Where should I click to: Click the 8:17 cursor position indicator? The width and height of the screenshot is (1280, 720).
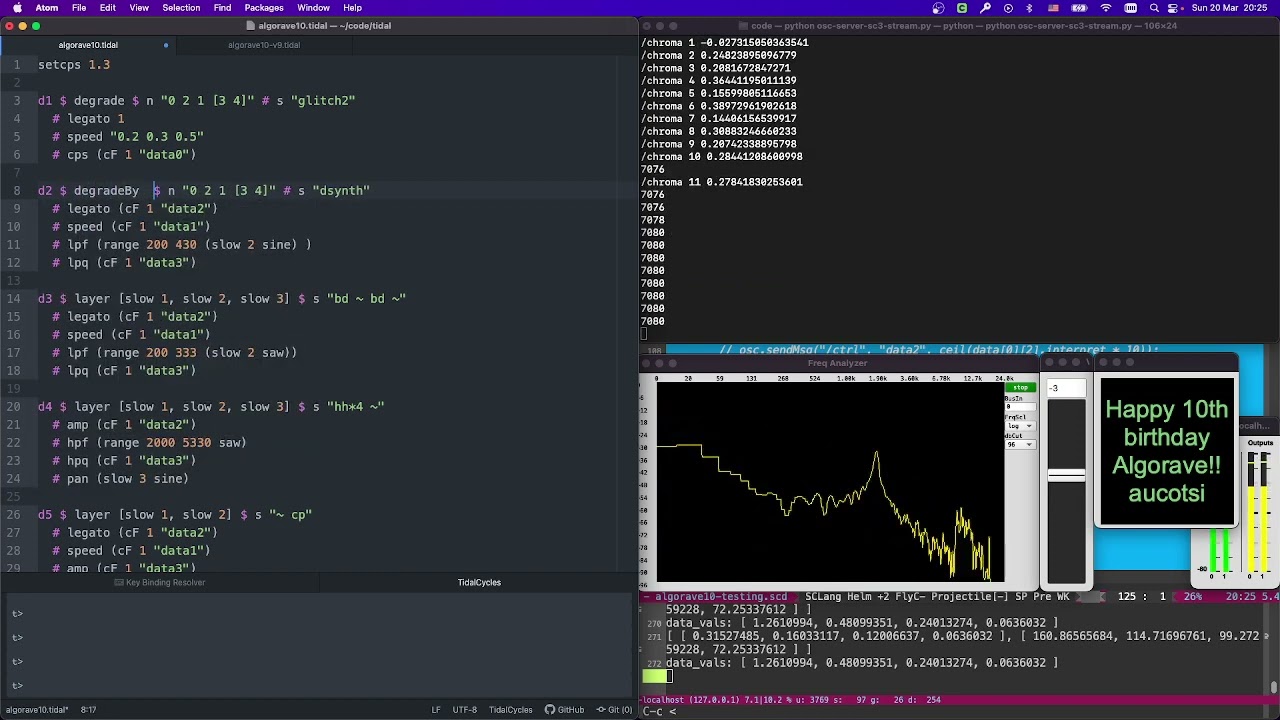point(88,710)
